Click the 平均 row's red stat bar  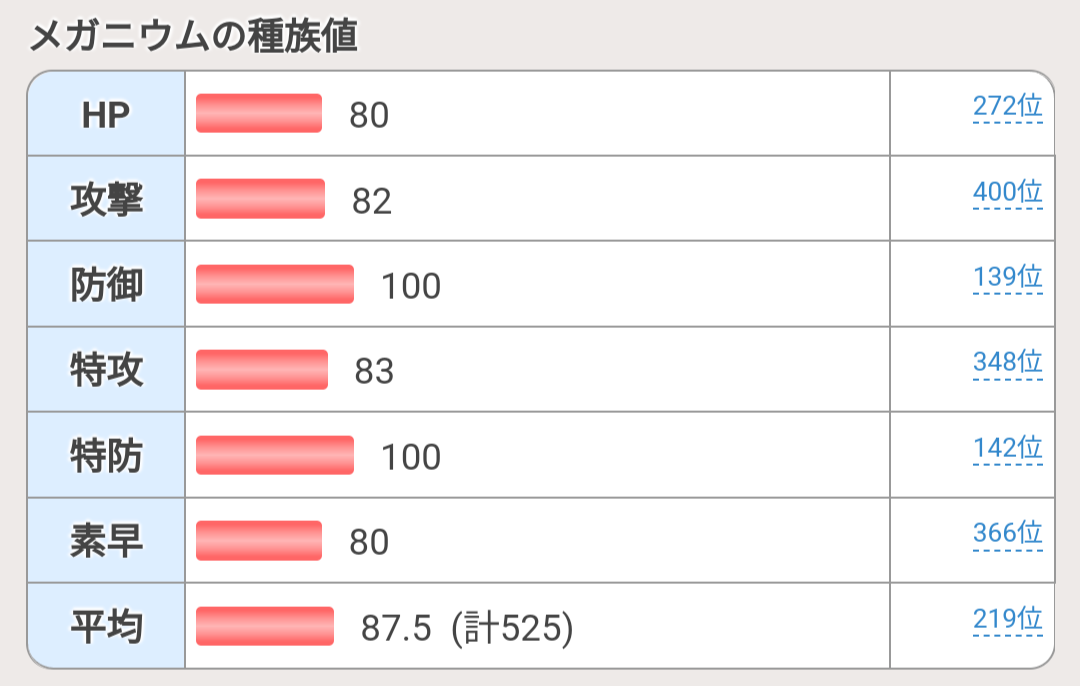pos(265,626)
